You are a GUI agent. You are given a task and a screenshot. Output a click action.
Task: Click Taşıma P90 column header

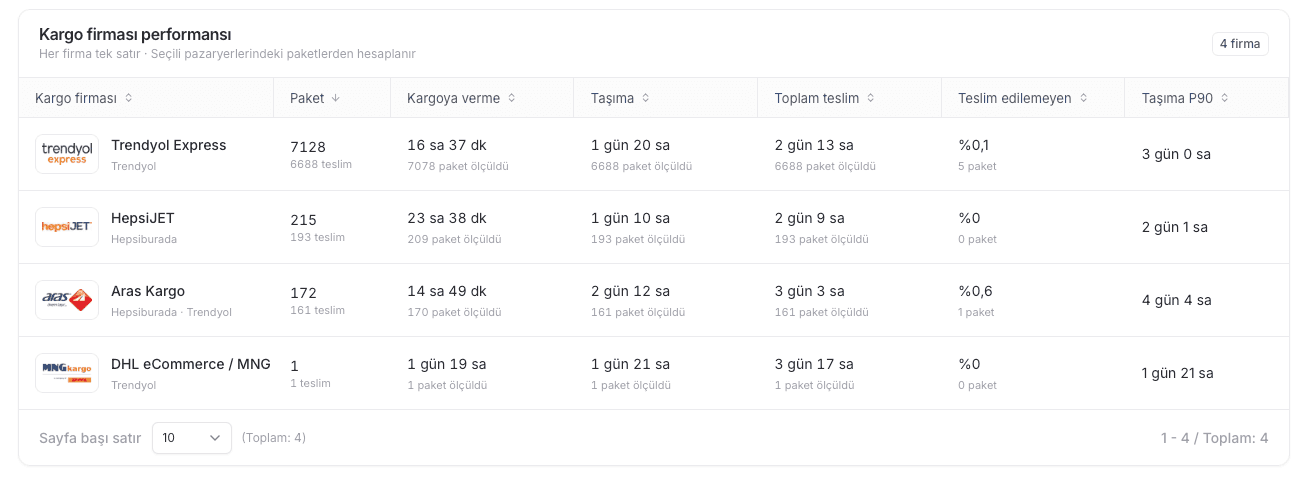pos(1207,98)
